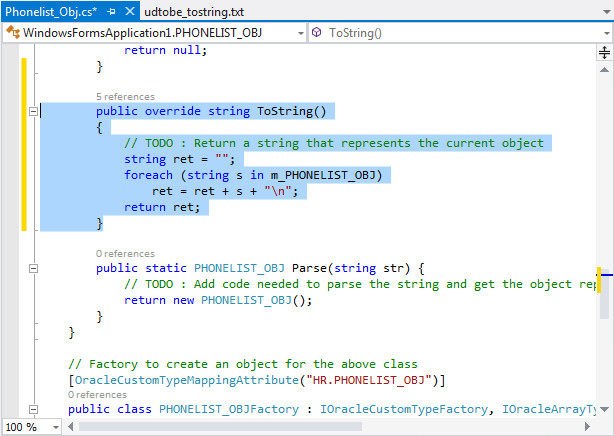Open the ToString() member navigation dropdown
The height and width of the screenshot is (436, 614).
pyautogui.click(x=607, y=33)
